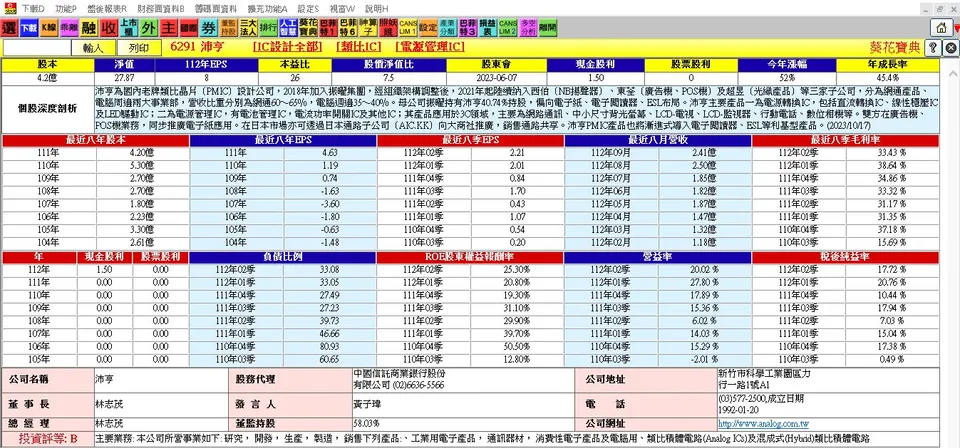
Task: Follow the IC設計全部 link
Action: click(x=287, y=47)
